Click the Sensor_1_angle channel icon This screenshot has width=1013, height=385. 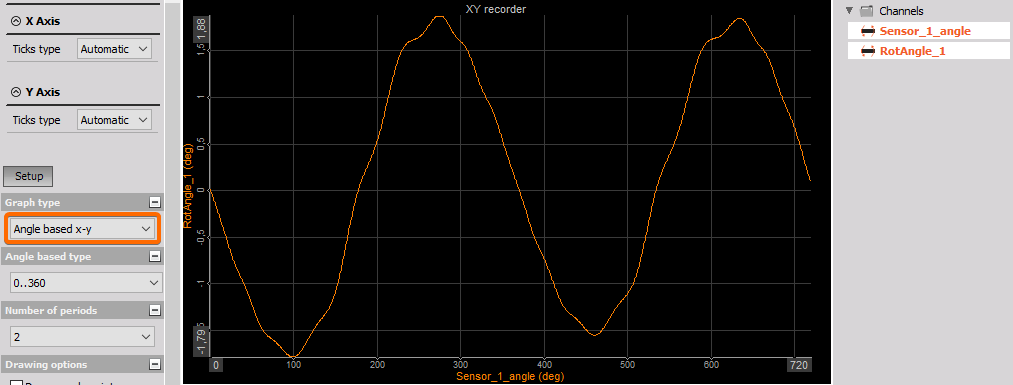868,31
